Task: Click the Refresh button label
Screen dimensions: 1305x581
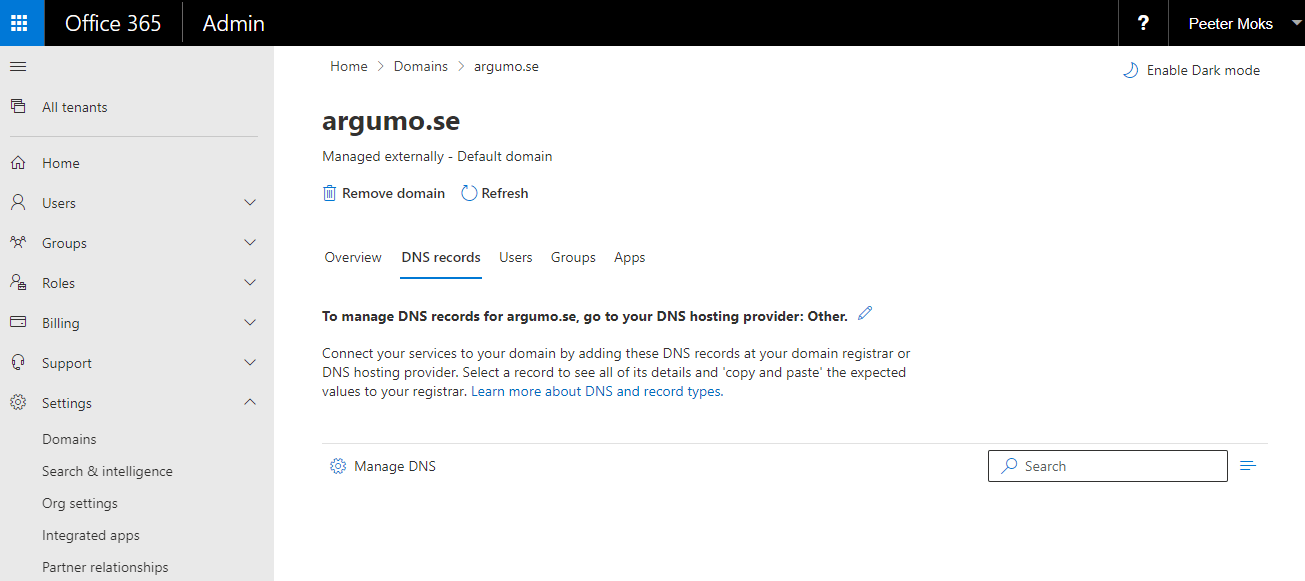Action: tap(505, 193)
